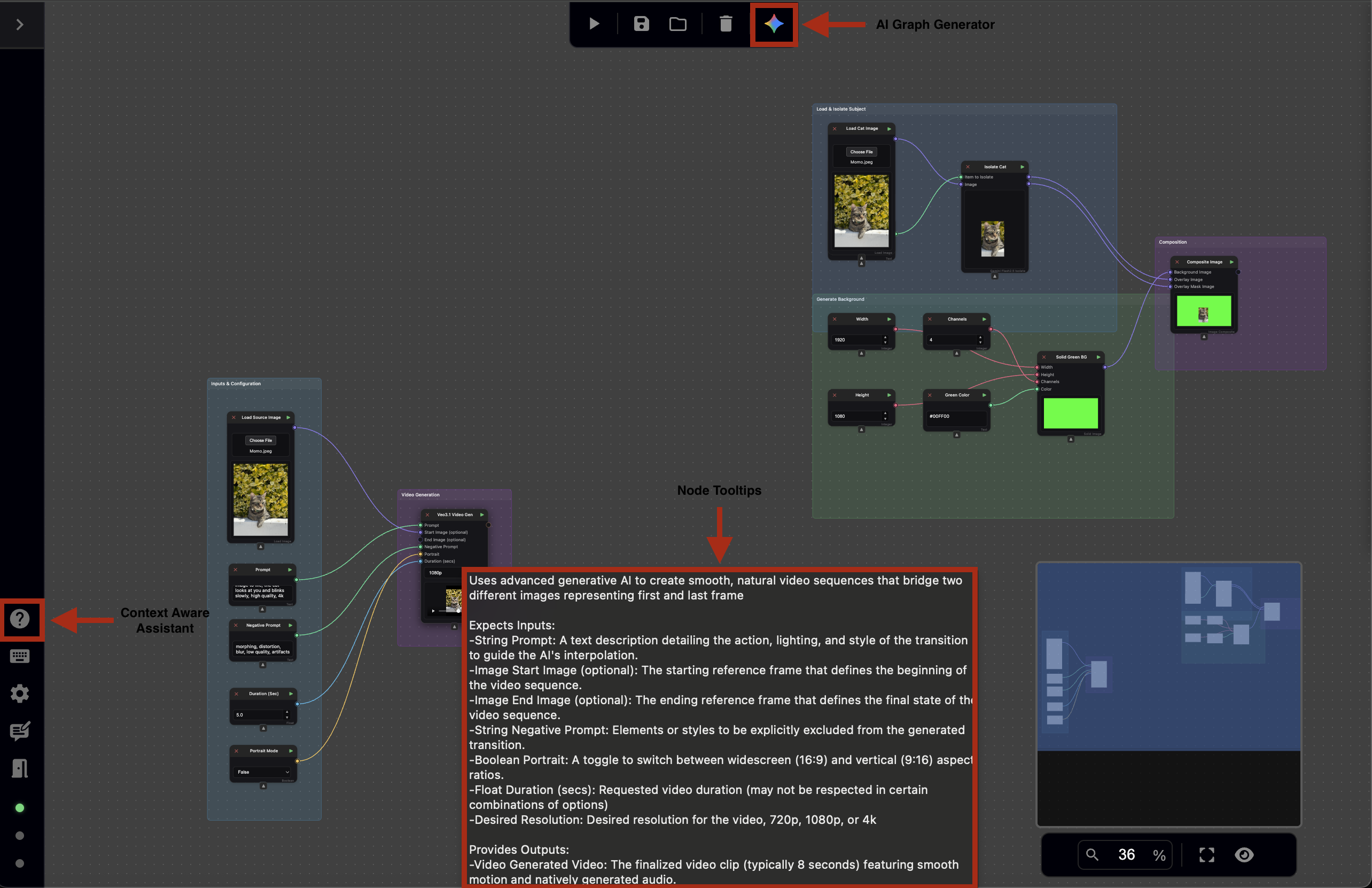Open the Portrait Mode False dropdown

(x=263, y=772)
